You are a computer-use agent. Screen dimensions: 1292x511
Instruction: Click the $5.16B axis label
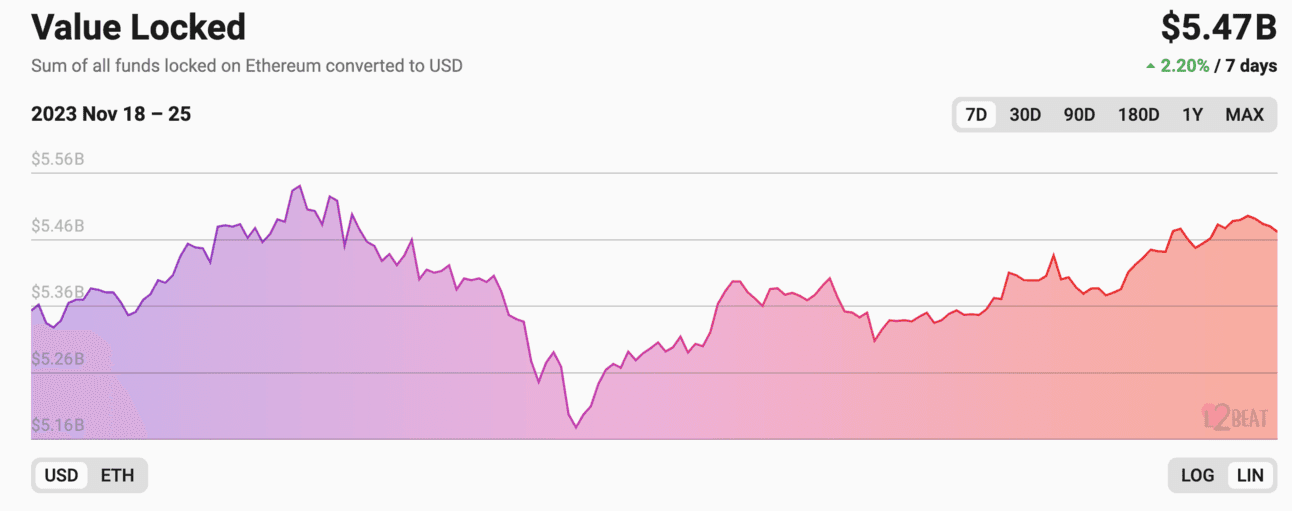click(58, 426)
